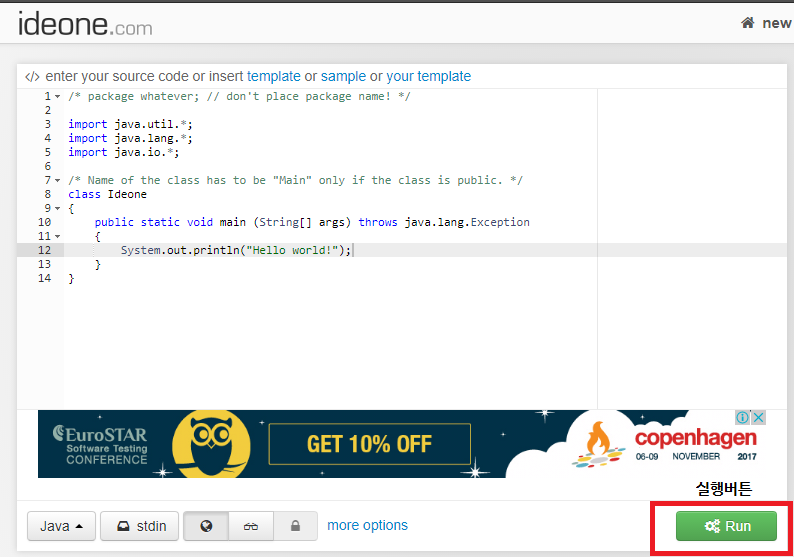Set visibility to public globe icon
The height and width of the screenshot is (557, 794).
tap(206, 526)
